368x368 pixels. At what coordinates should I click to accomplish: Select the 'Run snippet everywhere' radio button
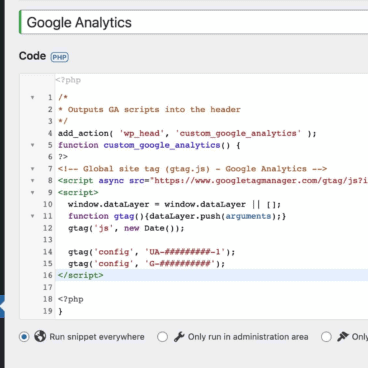[24, 337]
